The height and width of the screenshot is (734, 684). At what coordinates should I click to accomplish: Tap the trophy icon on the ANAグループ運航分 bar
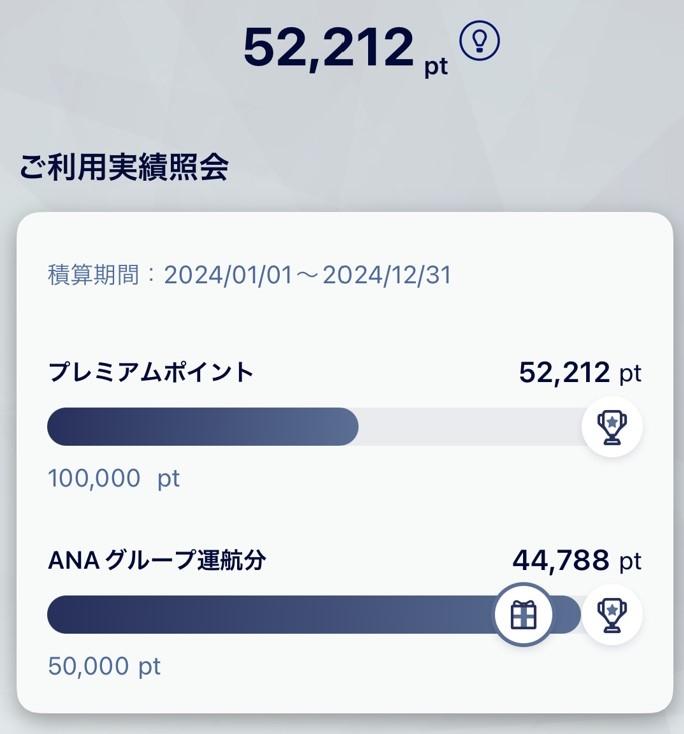pos(612,615)
